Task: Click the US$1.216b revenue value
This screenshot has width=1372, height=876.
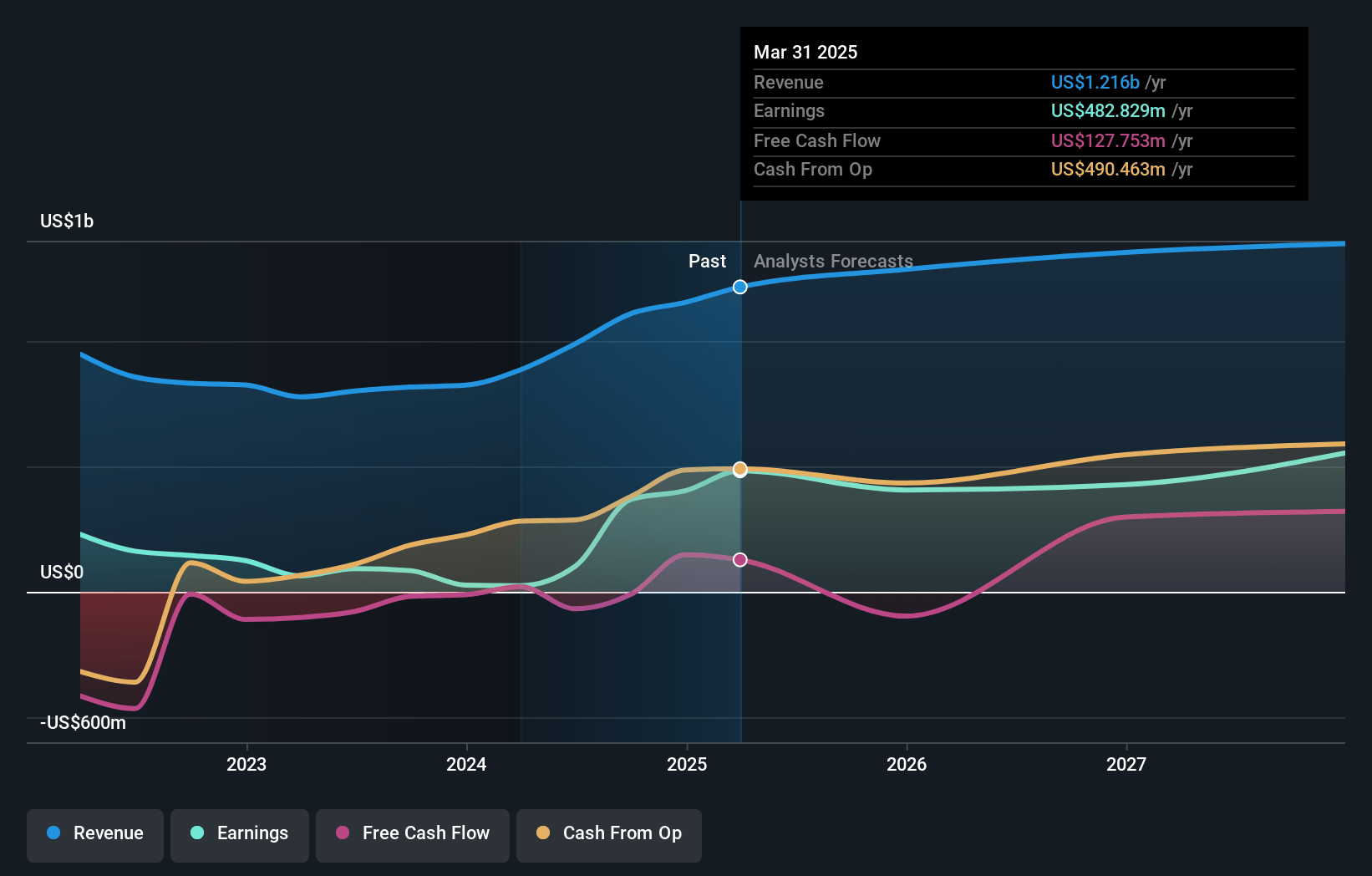Action: tap(1095, 82)
